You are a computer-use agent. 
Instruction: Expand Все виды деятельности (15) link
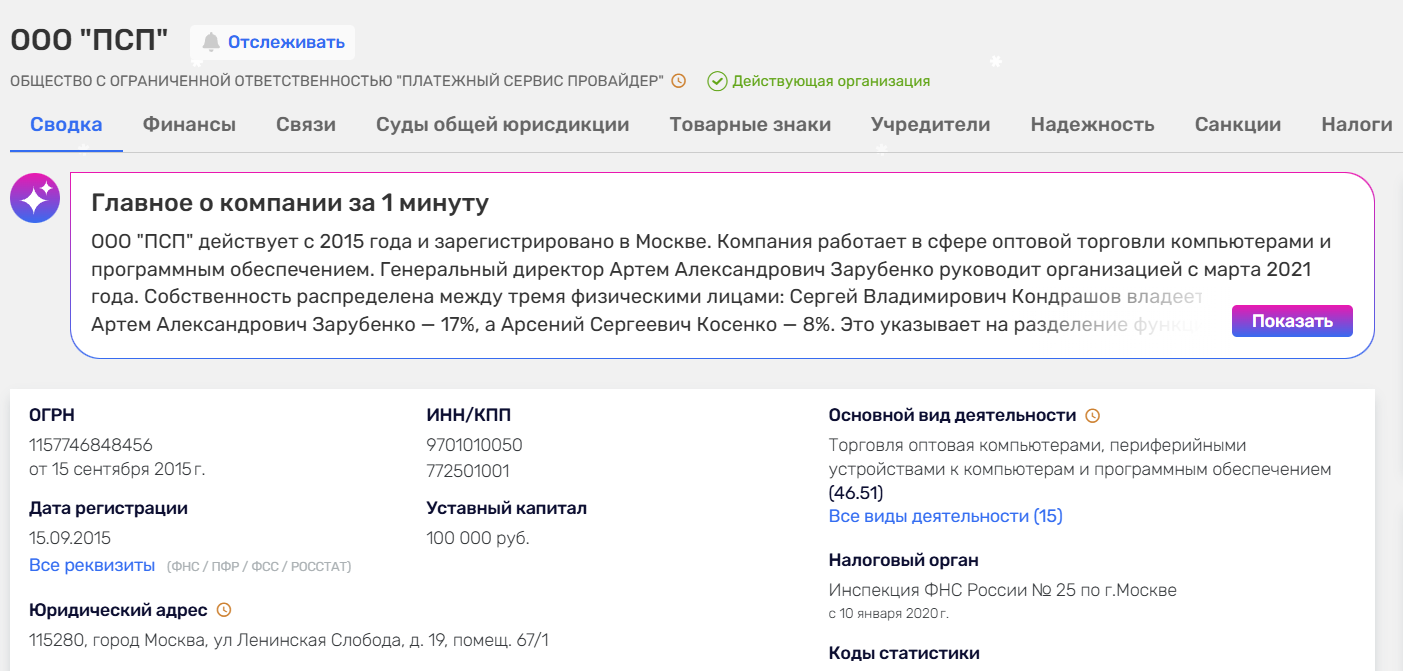click(945, 516)
